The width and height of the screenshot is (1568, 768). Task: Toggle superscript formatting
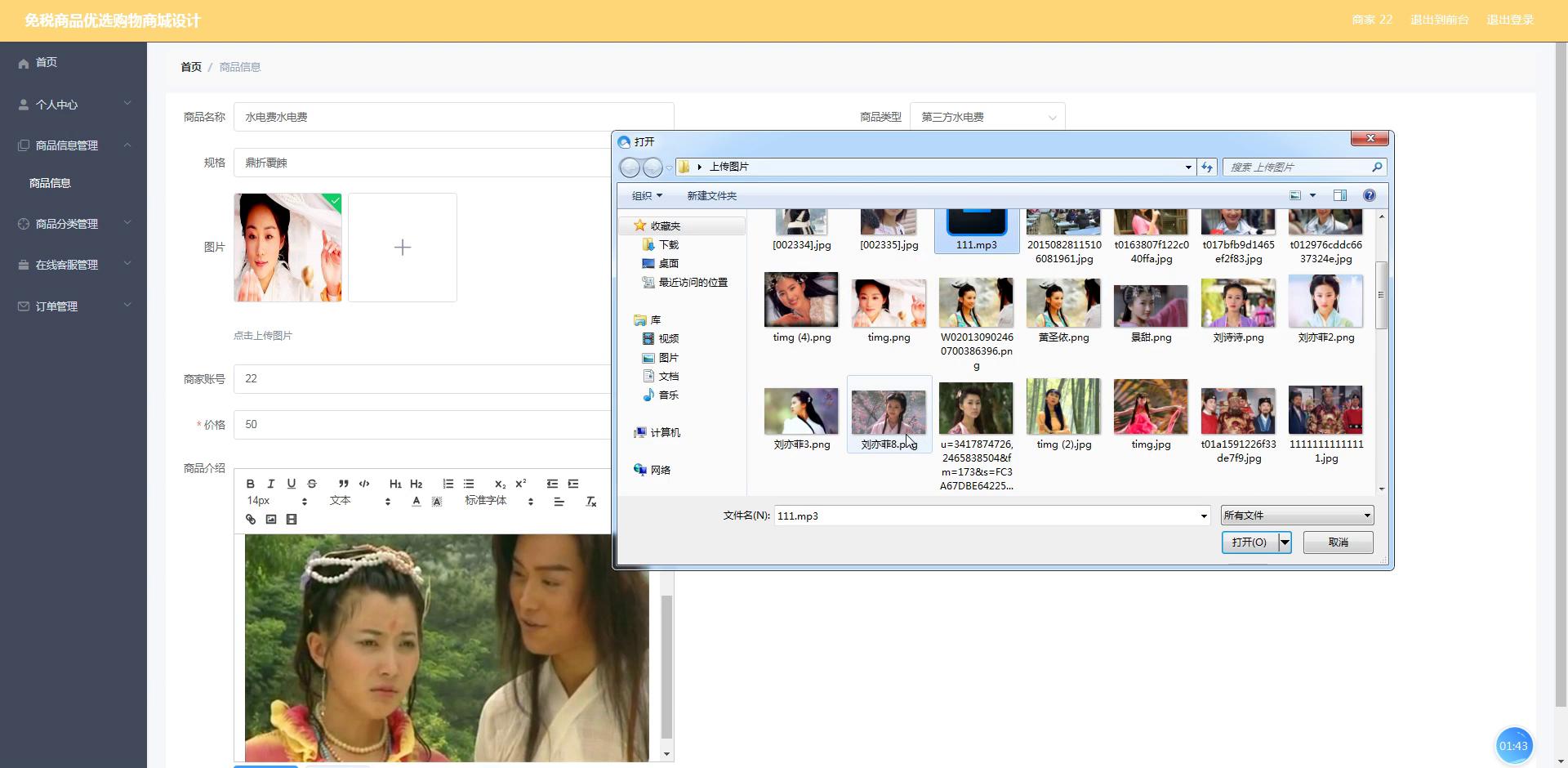click(521, 484)
